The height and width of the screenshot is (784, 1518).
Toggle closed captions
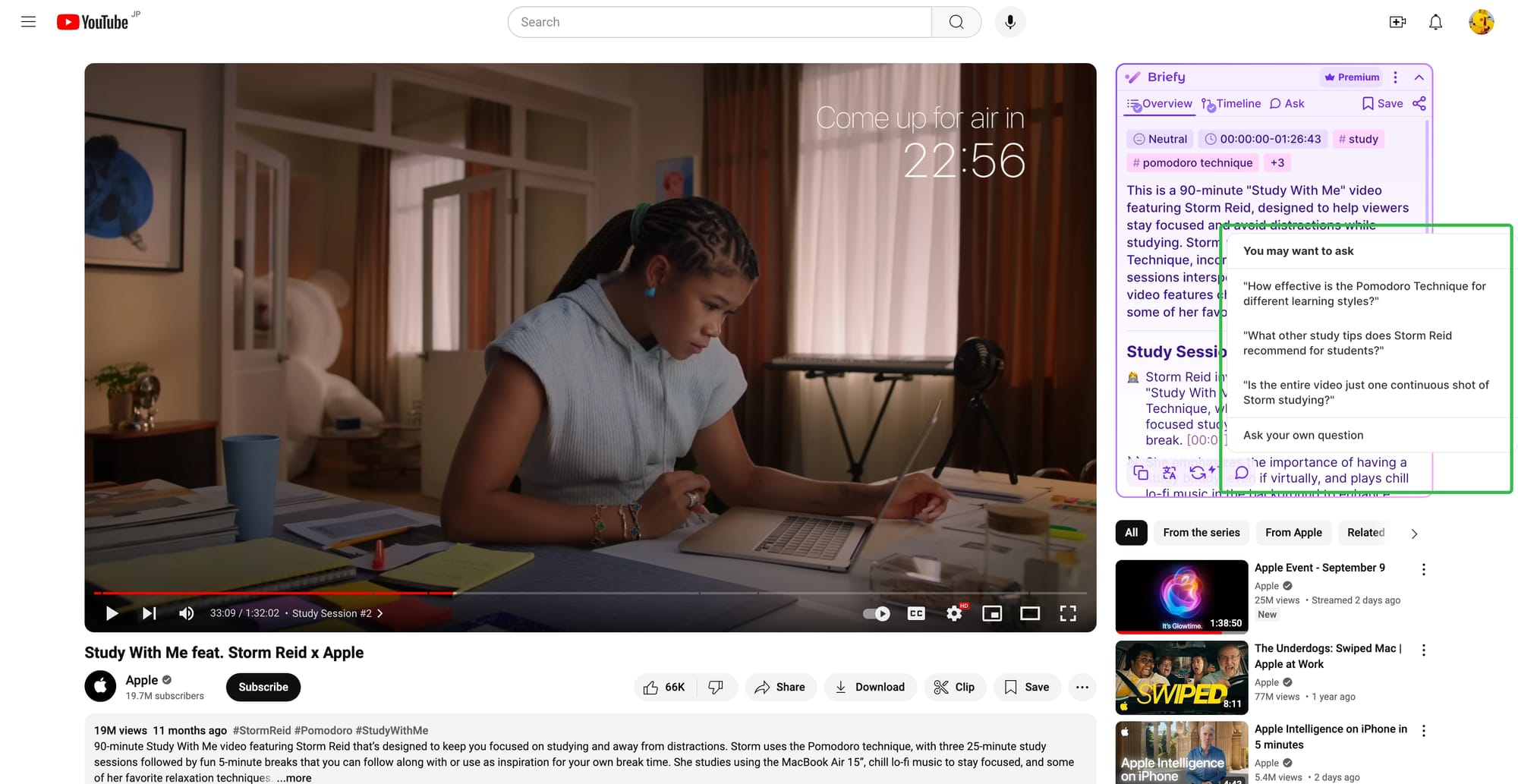coord(916,613)
